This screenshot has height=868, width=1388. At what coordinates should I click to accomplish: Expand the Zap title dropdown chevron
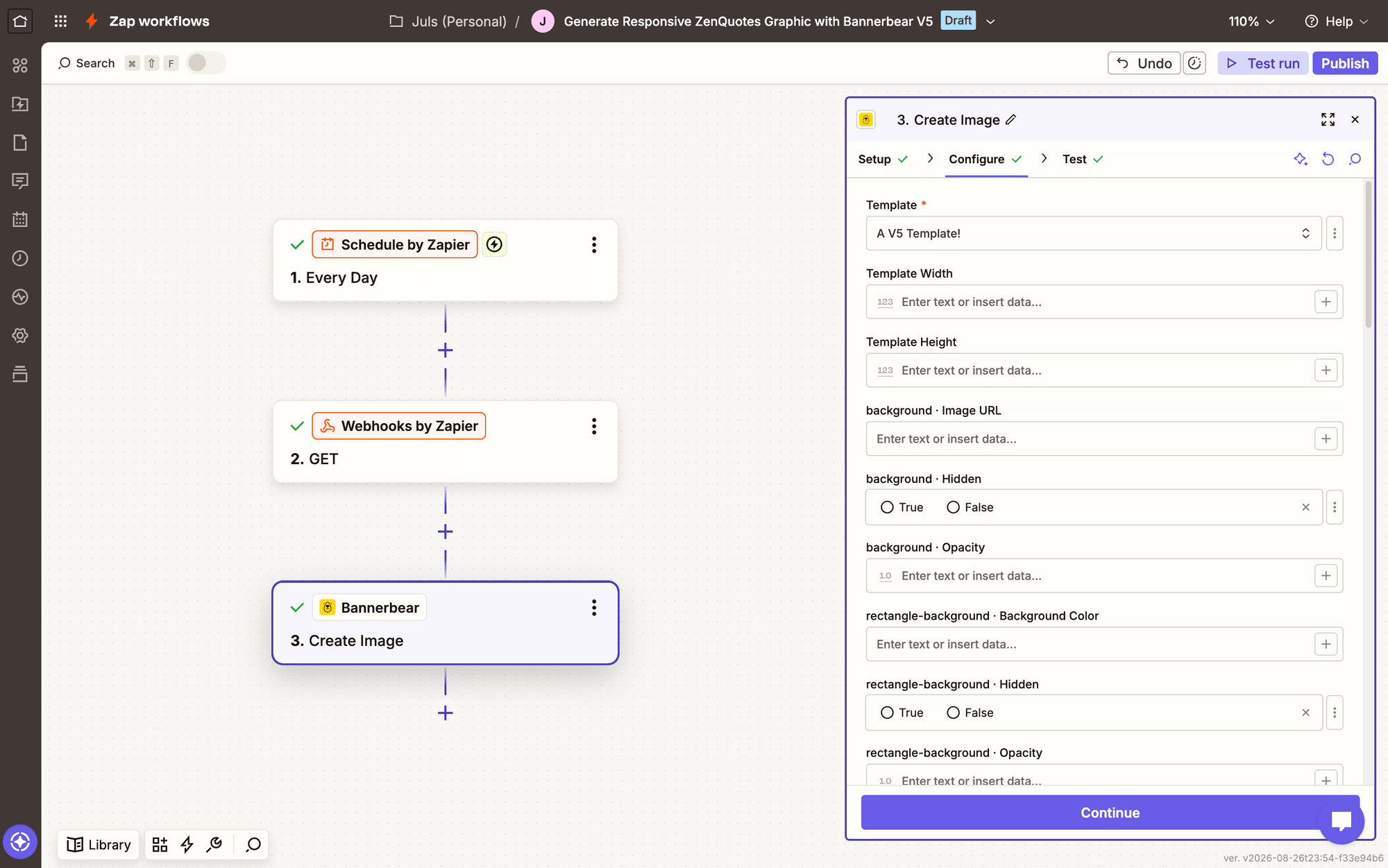(x=990, y=22)
